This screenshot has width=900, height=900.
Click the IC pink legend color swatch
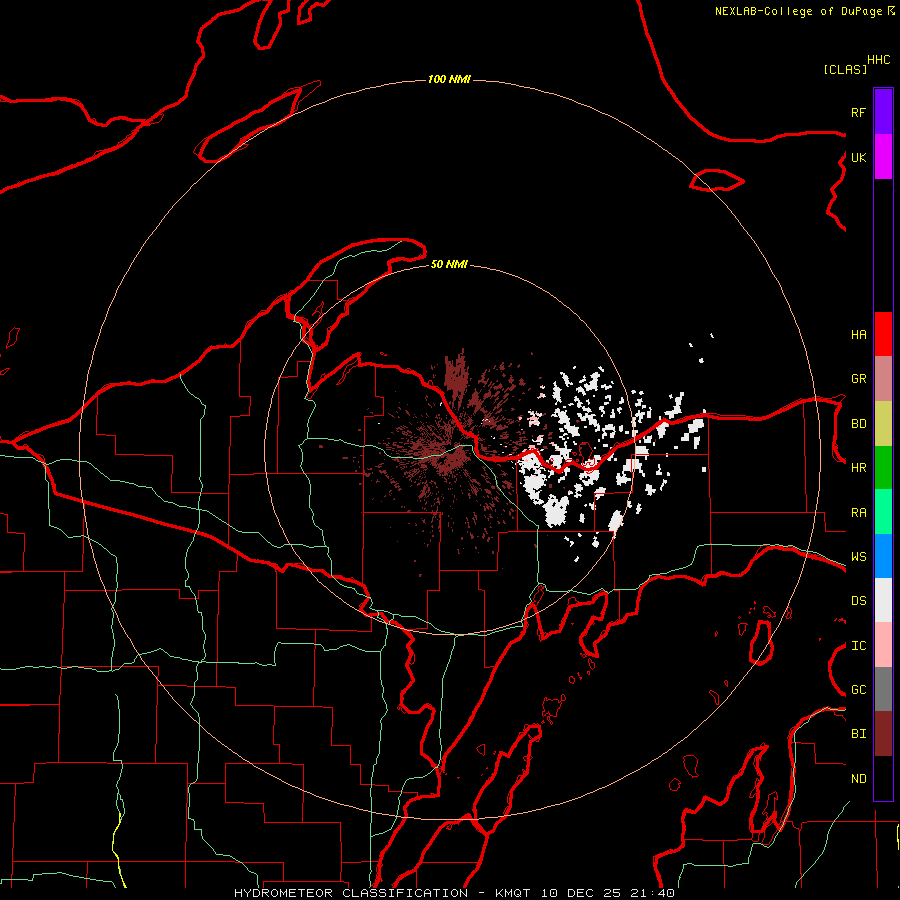tap(883, 645)
